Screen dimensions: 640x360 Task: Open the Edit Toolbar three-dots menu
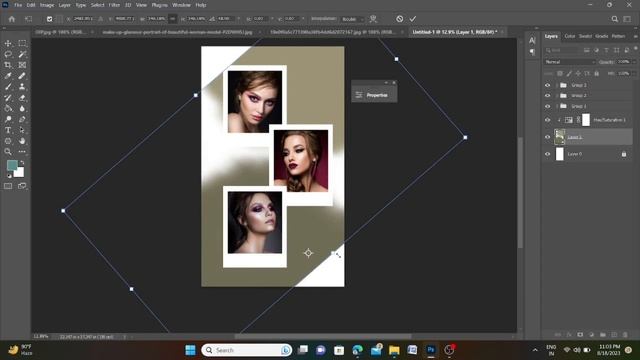(22, 152)
